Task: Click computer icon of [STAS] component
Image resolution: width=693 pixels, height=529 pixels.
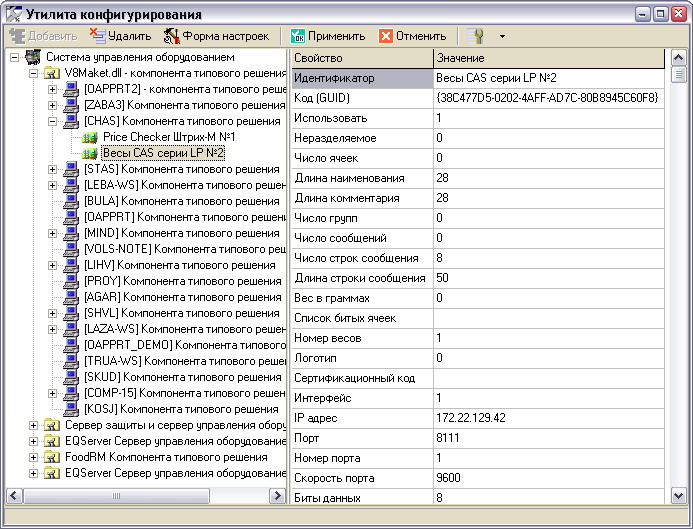Action: tap(71, 169)
